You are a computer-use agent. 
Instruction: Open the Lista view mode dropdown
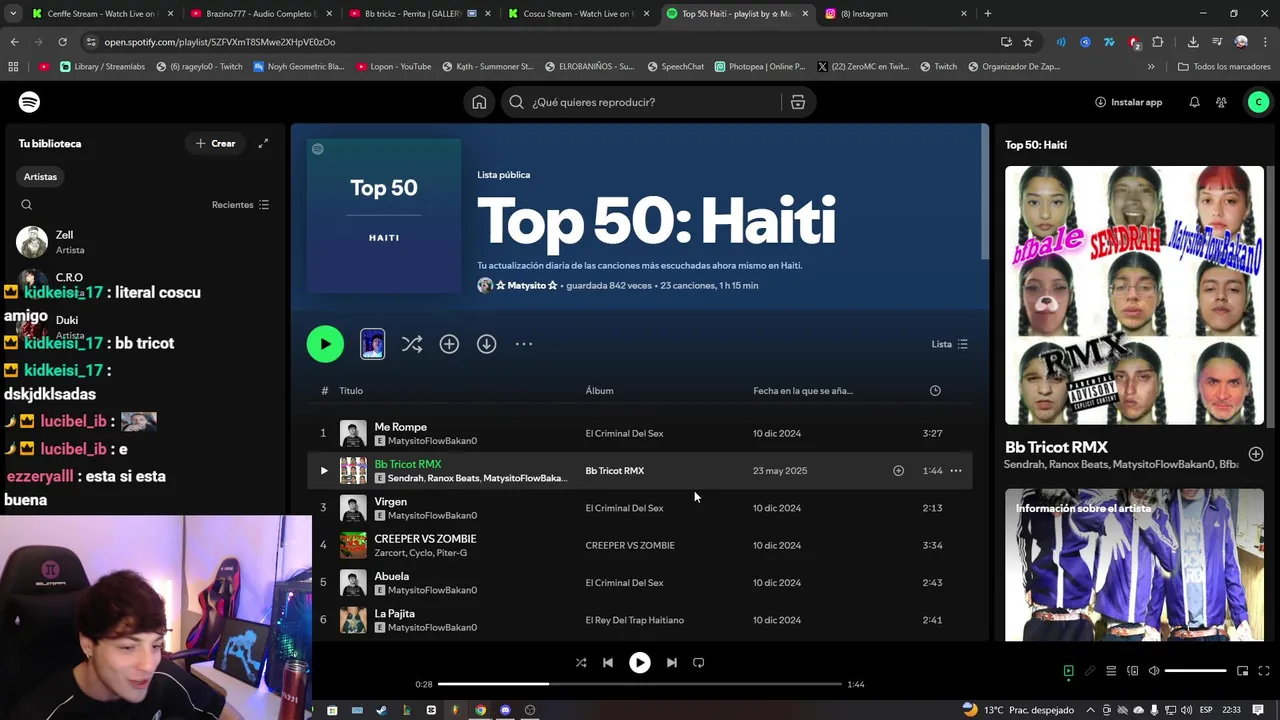[950, 344]
